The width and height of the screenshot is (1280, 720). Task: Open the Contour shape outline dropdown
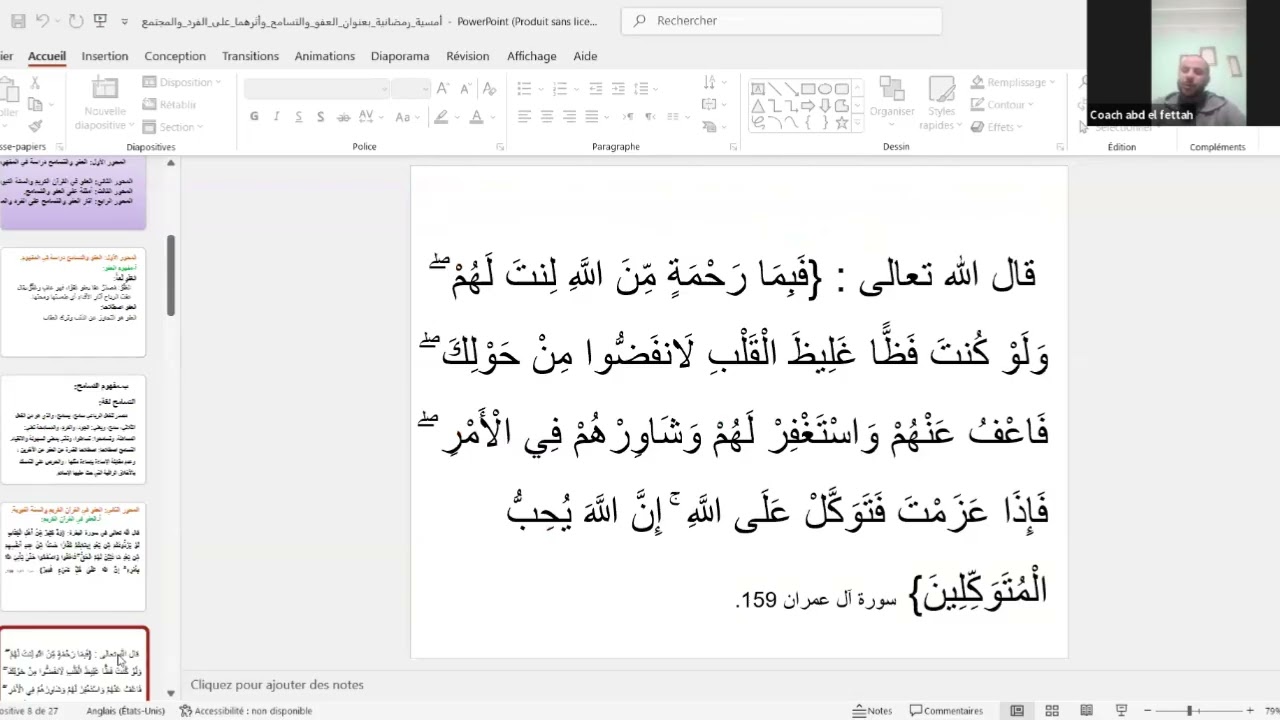tap(1003, 104)
